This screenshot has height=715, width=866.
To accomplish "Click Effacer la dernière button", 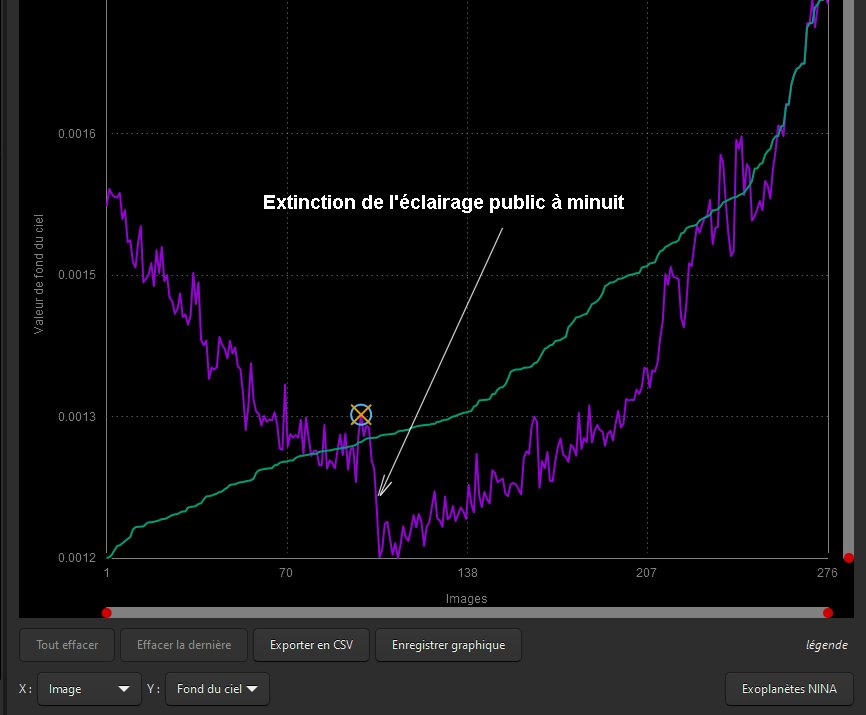I will (183, 645).
